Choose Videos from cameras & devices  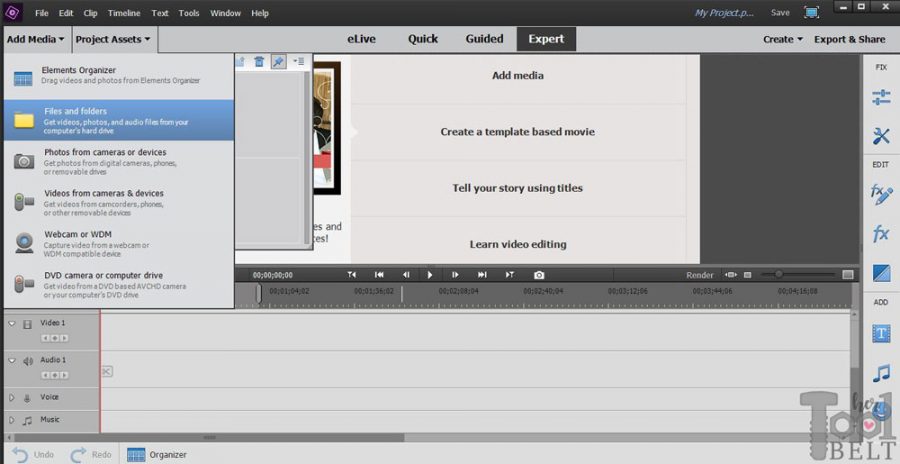point(119,202)
